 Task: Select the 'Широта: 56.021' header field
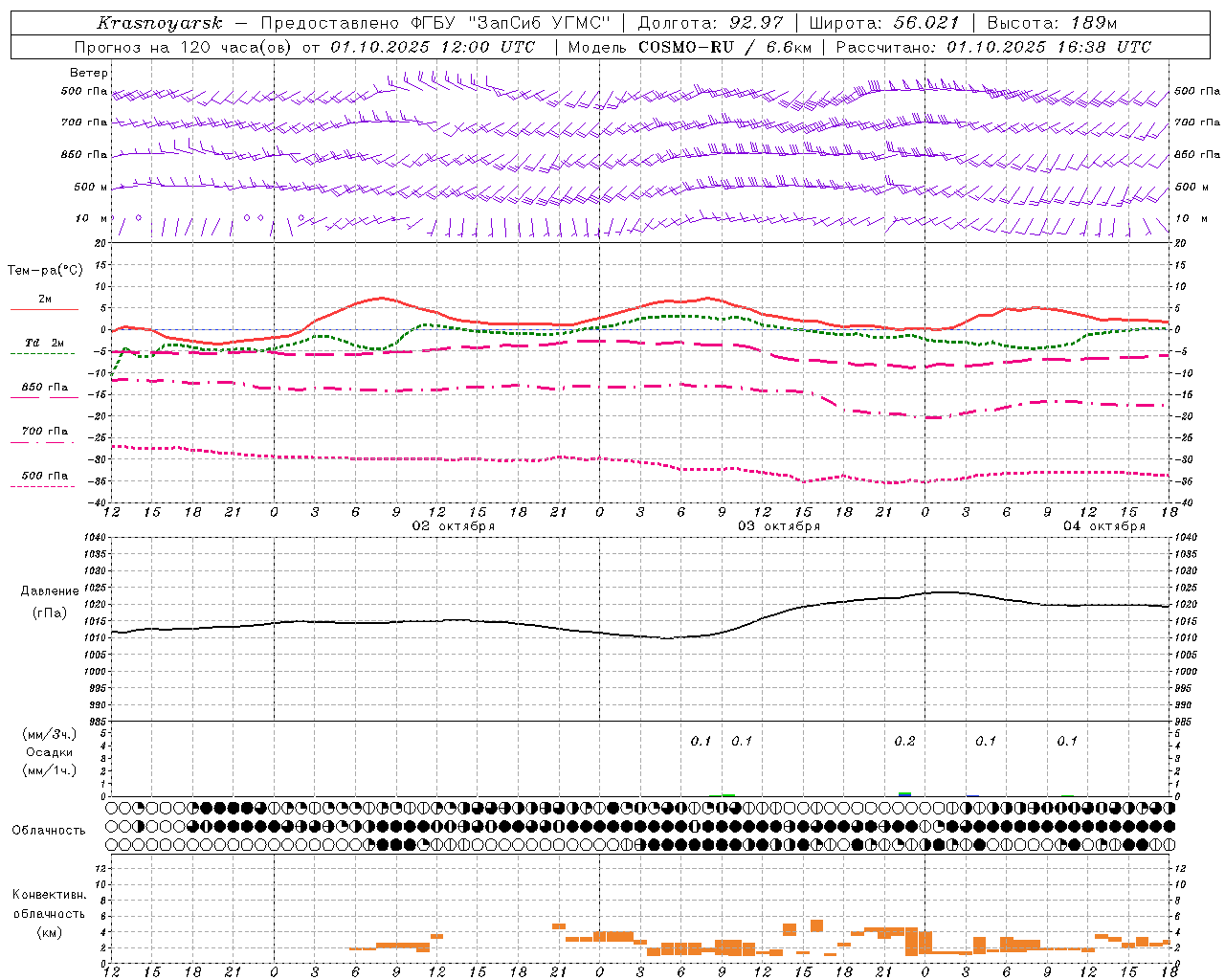tap(884, 23)
